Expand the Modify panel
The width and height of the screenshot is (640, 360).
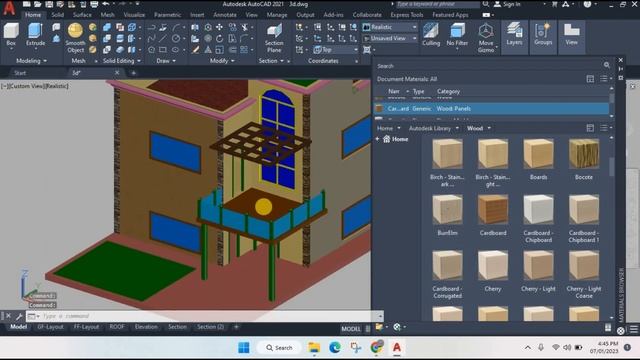[x=222, y=61]
